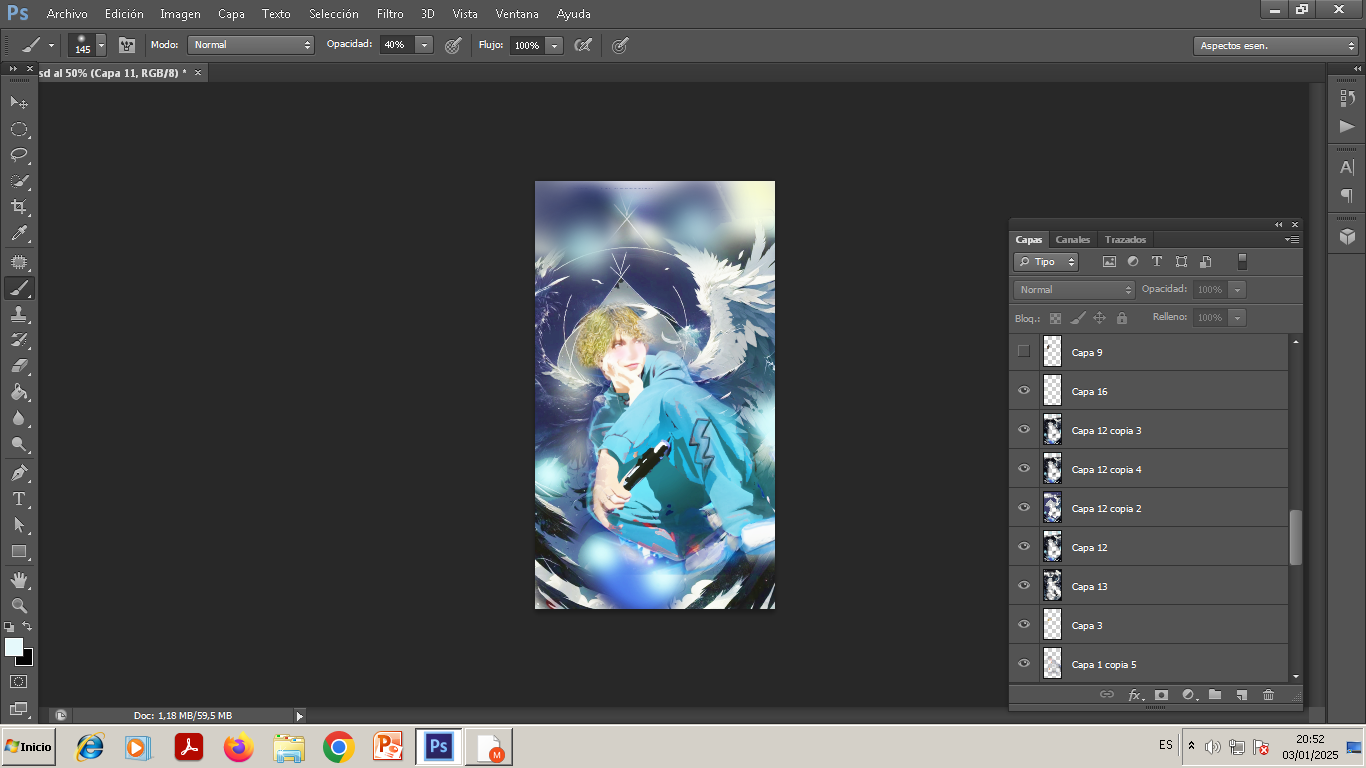Open the Archivo menu
The image size is (1366, 768).
click(67, 14)
